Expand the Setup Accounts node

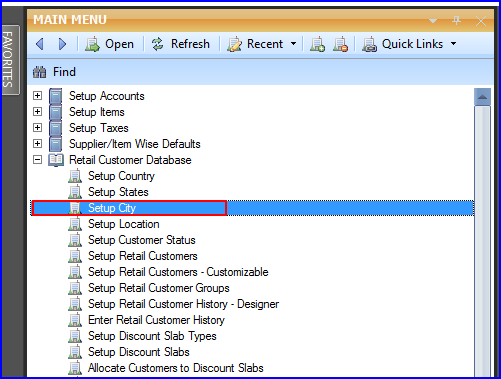[38, 96]
